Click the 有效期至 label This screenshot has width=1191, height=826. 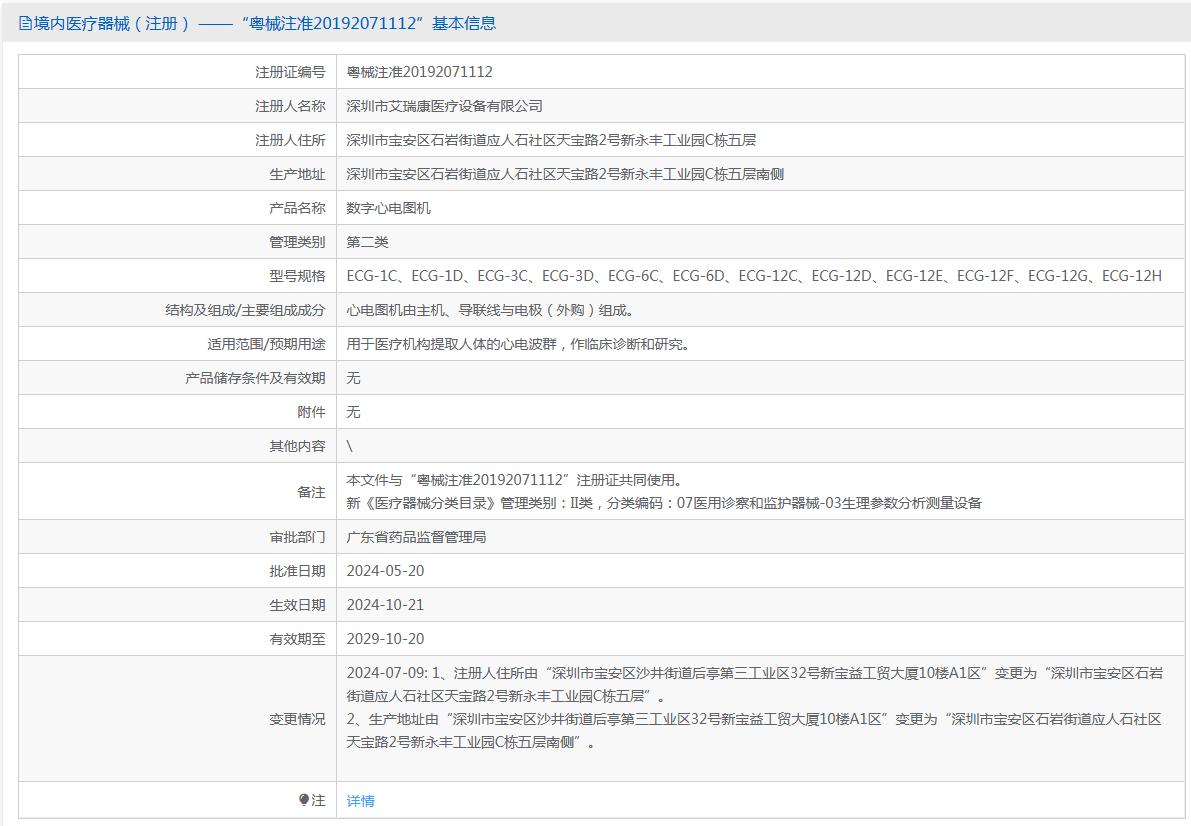pos(297,640)
